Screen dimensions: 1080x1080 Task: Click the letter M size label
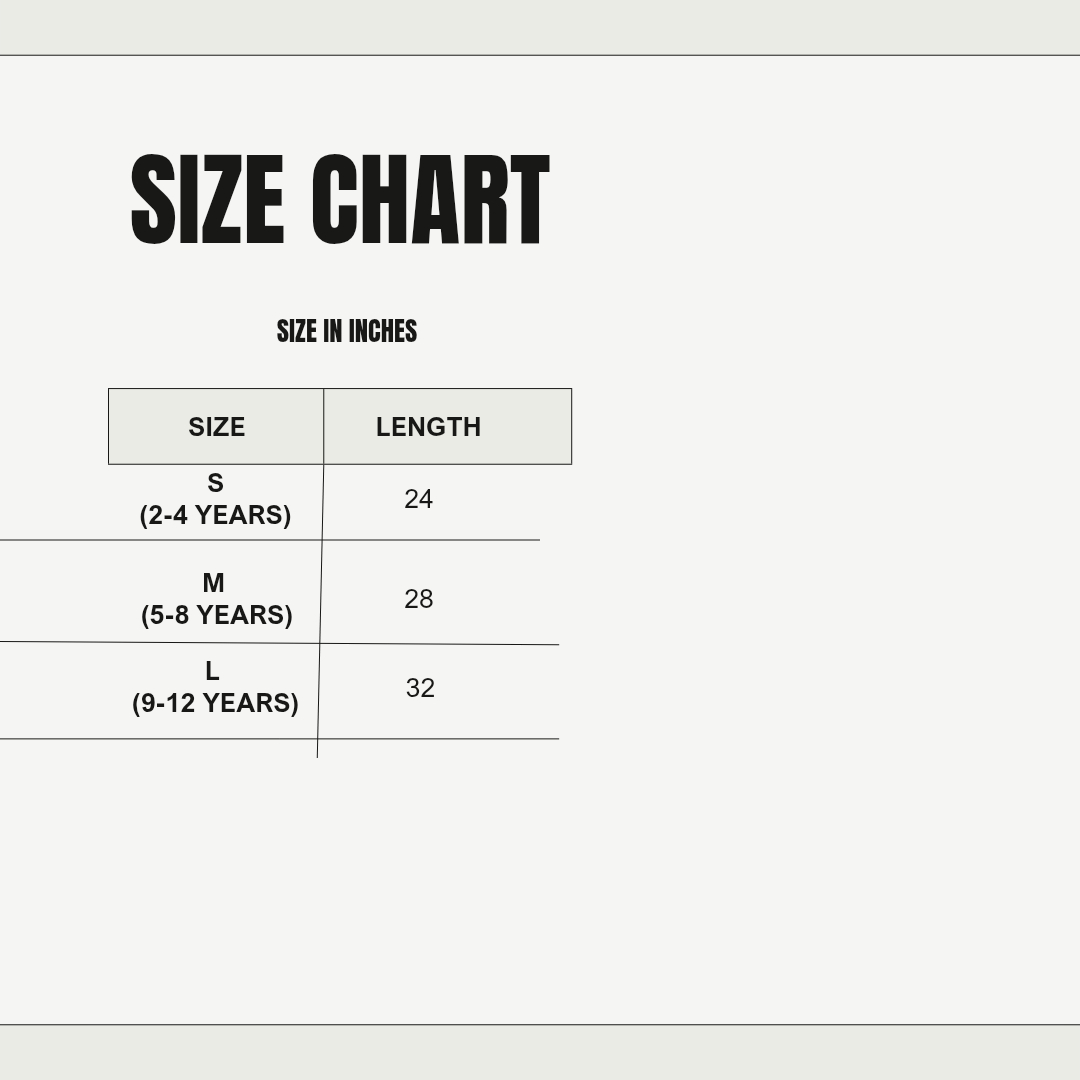(213, 583)
